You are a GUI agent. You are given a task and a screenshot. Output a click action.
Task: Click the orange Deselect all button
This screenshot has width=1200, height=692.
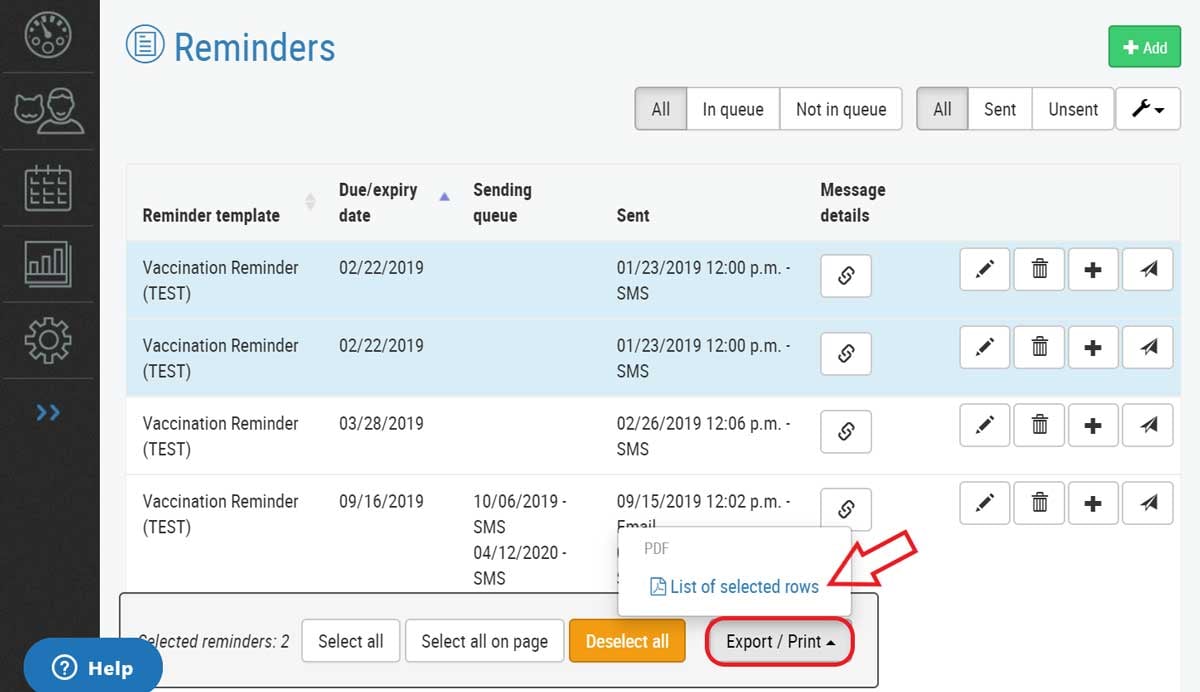click(x=627, y=641)
